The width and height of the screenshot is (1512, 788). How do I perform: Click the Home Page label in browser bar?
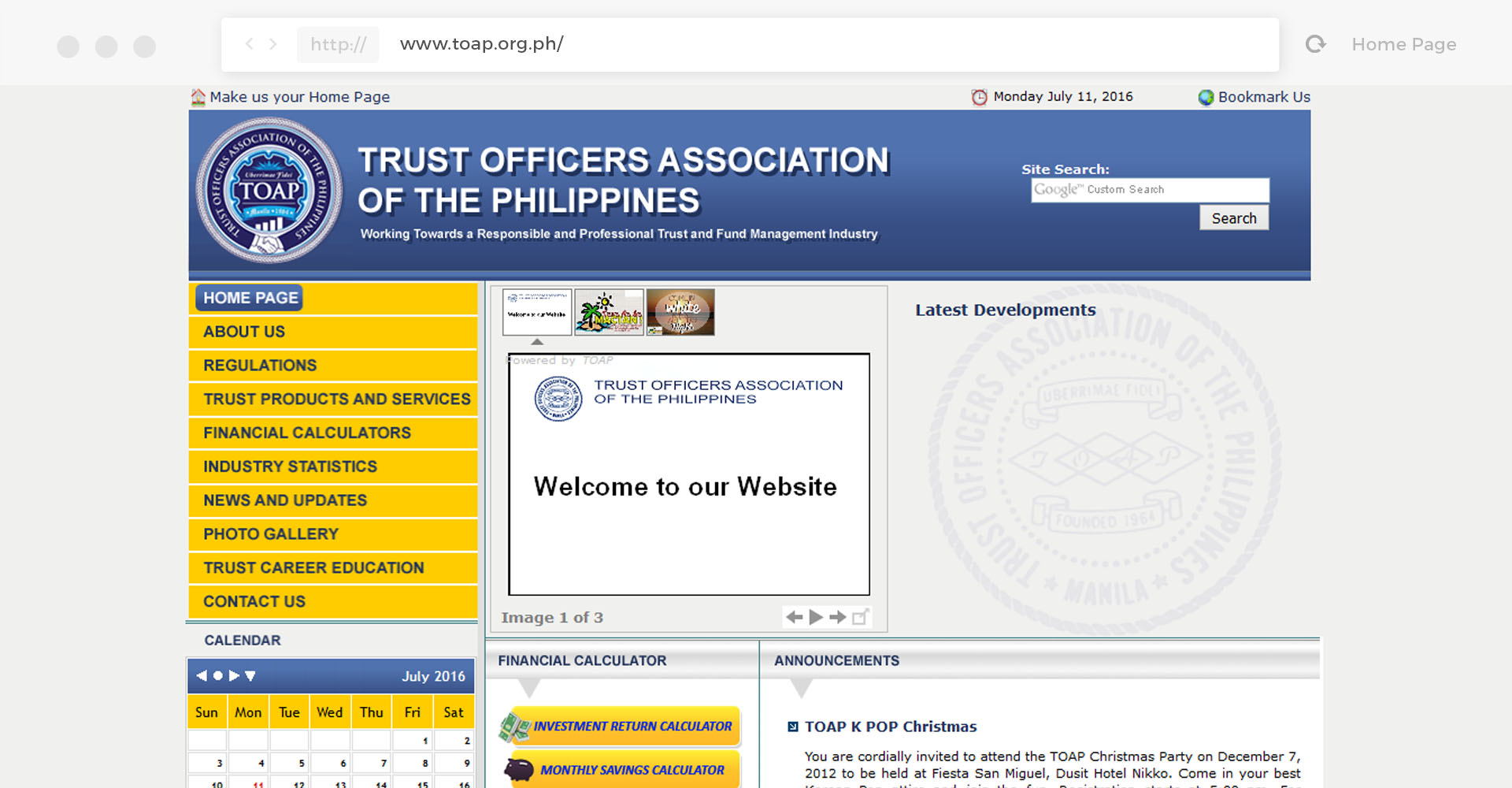click(1404, 44)
